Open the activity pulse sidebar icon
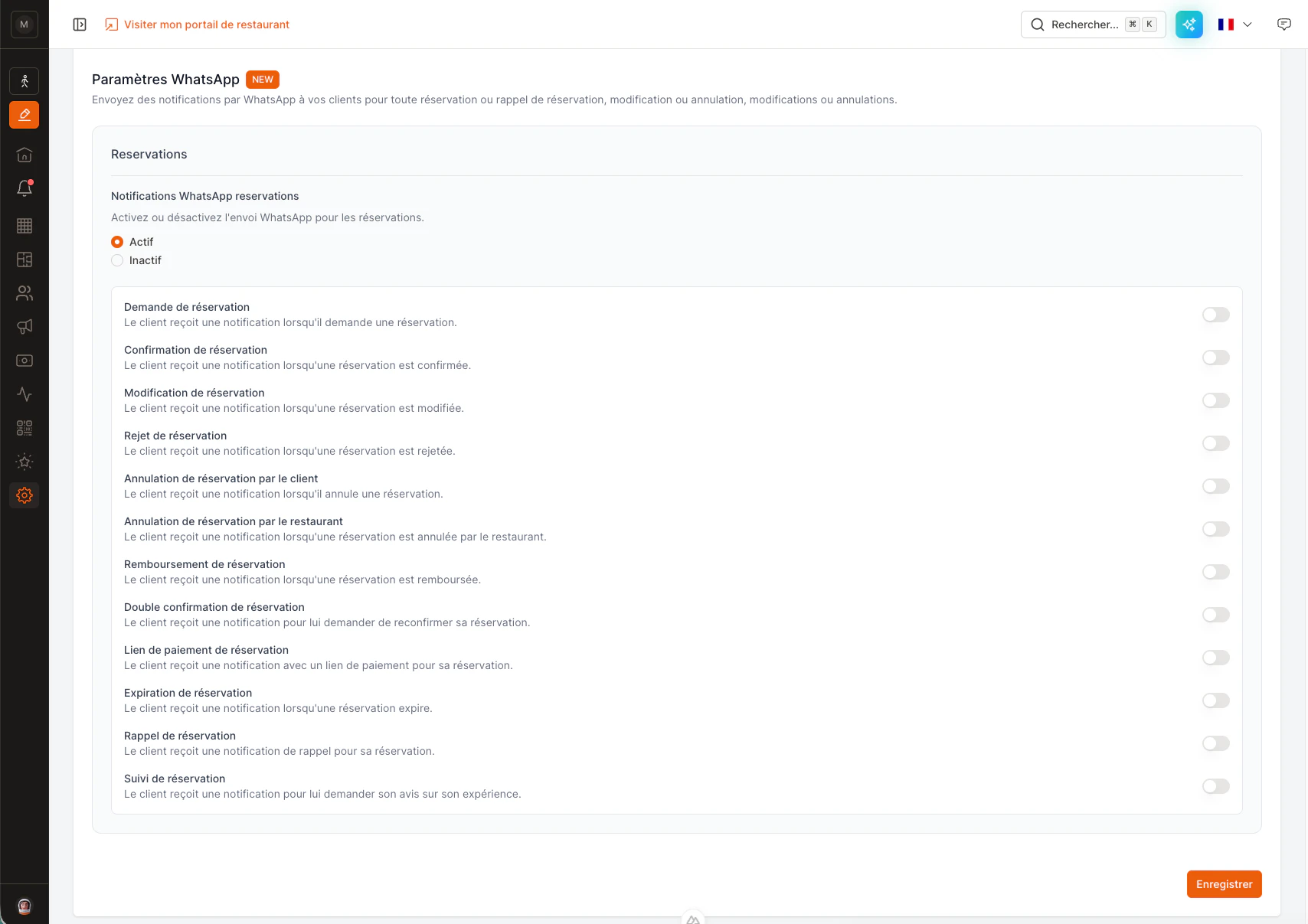The image size is (1308, 924). pyautogui.click(x=25, y=394)
